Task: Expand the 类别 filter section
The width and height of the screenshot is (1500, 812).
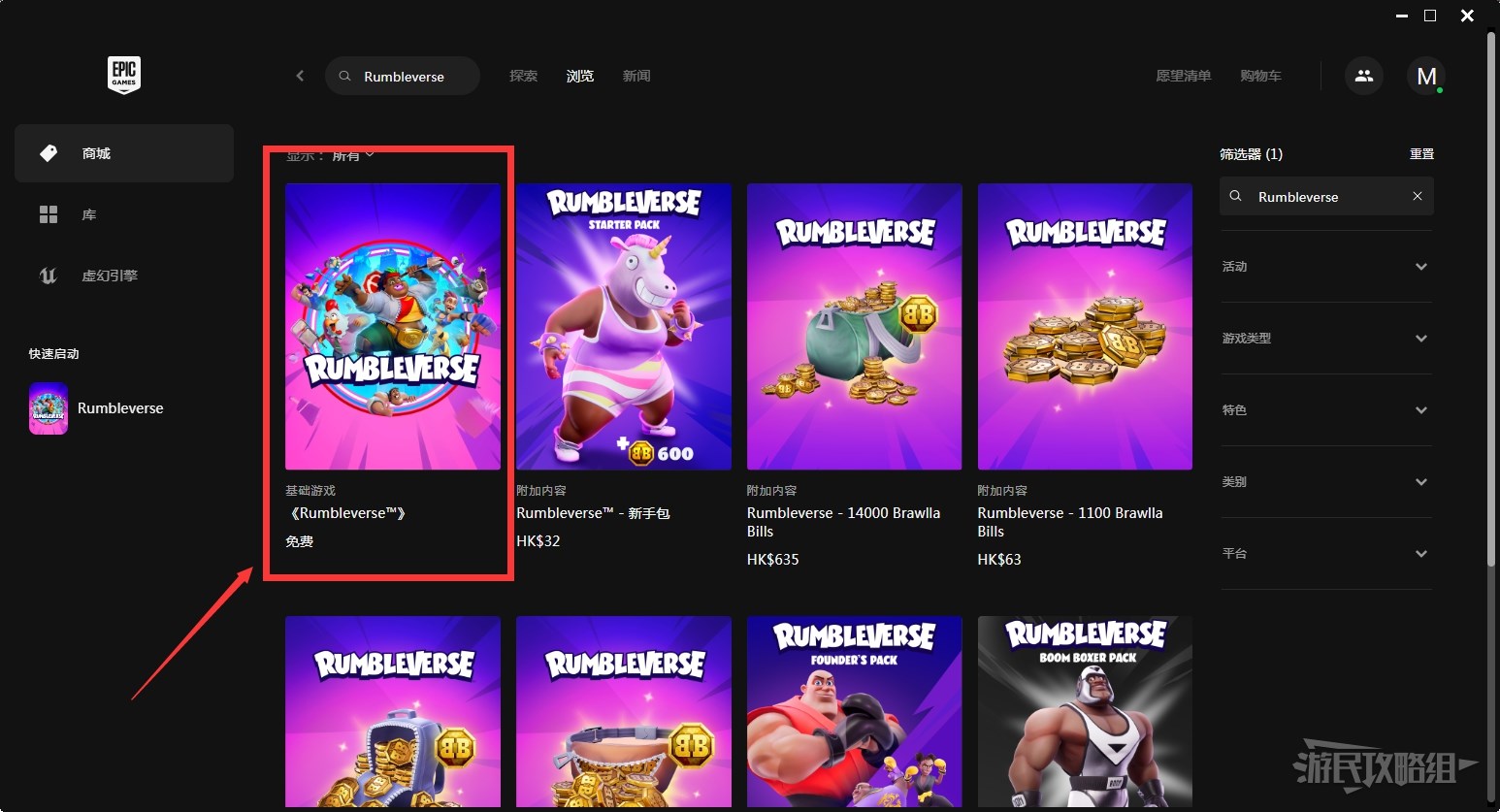Action: [x=1326, y=482]
